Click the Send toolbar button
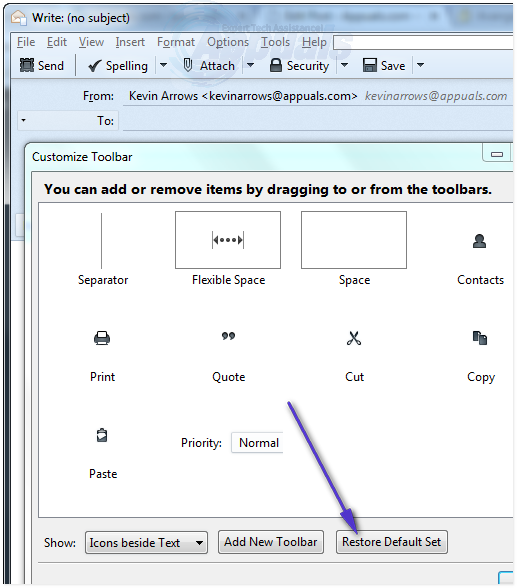Screen dimensions: 517x588 click(42, 66)
